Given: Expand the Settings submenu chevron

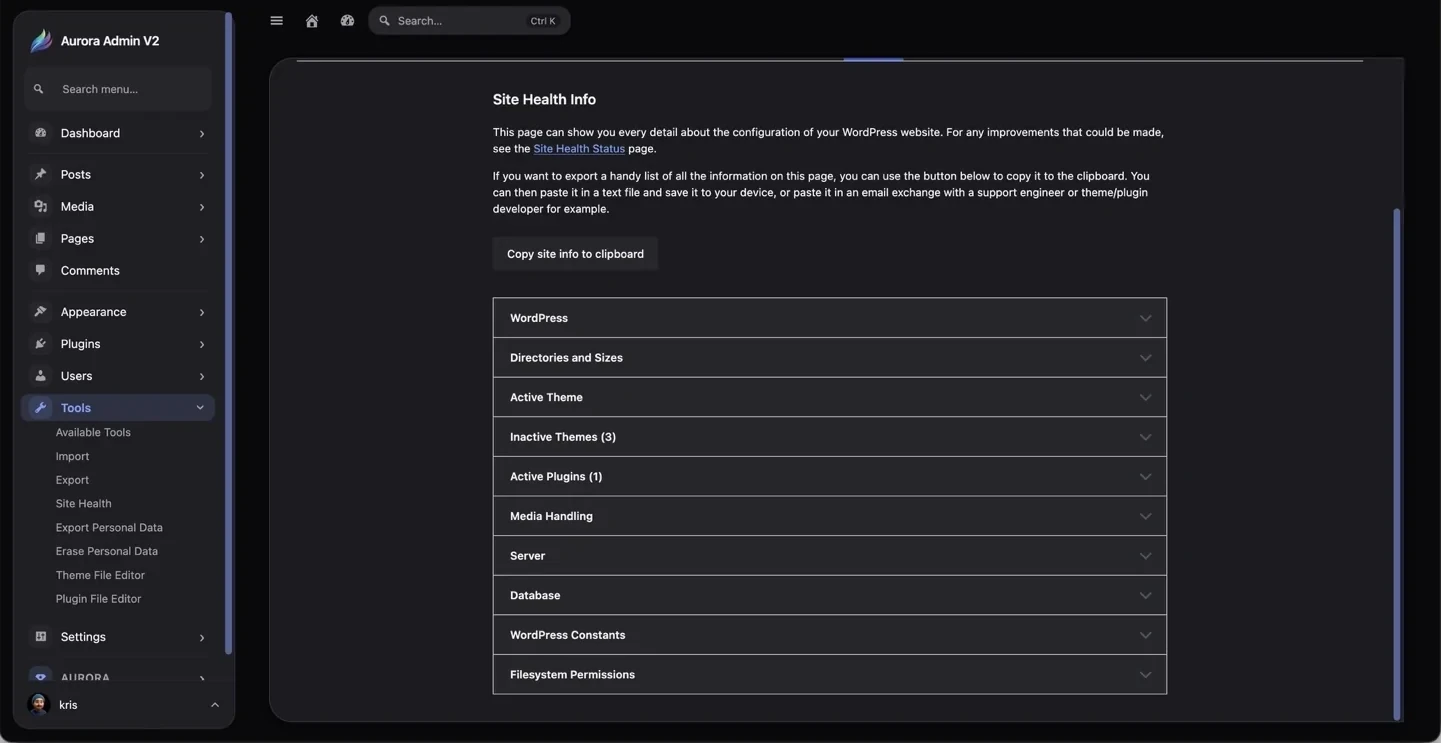Looking at the screenshot, I should [201, 638].
